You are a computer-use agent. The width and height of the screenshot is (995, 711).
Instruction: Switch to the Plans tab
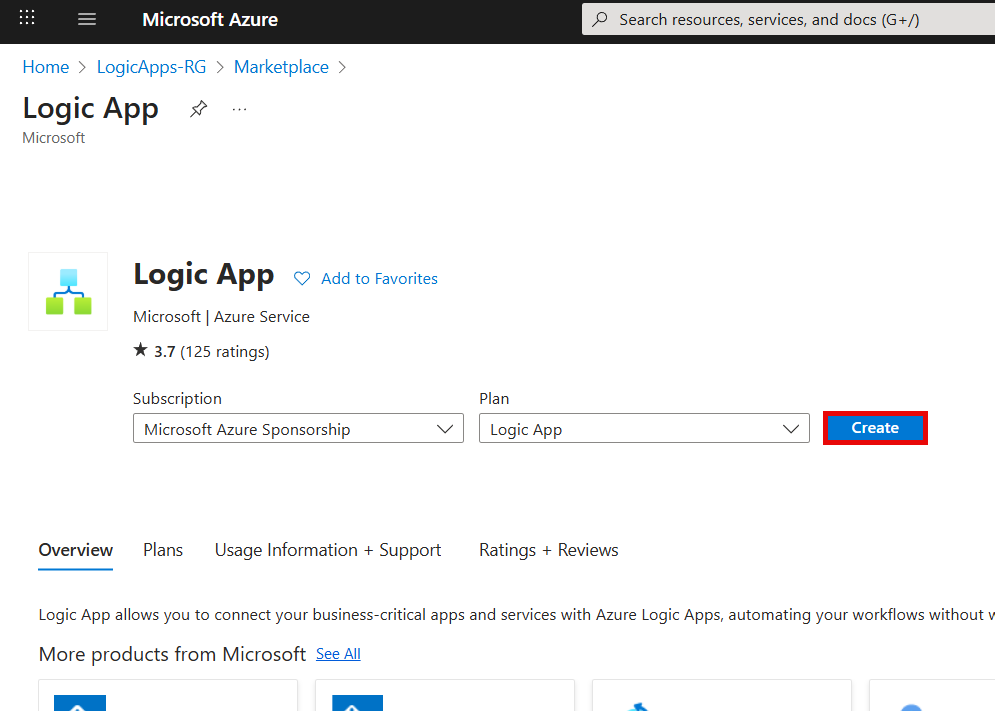(x=163, y=550)
